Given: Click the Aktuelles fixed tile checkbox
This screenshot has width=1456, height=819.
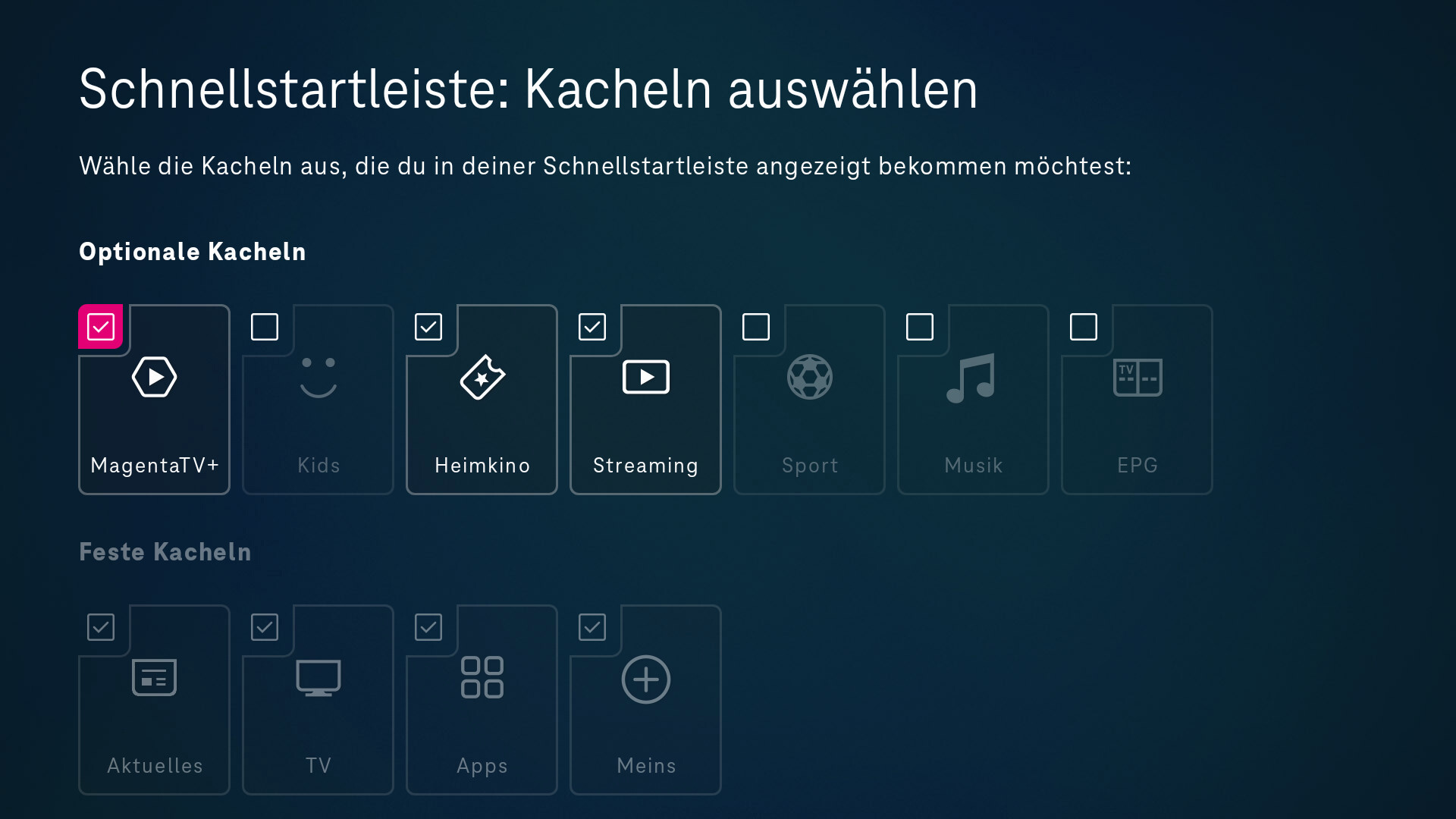Looking at the screenshot, I should tap(101, 627).
